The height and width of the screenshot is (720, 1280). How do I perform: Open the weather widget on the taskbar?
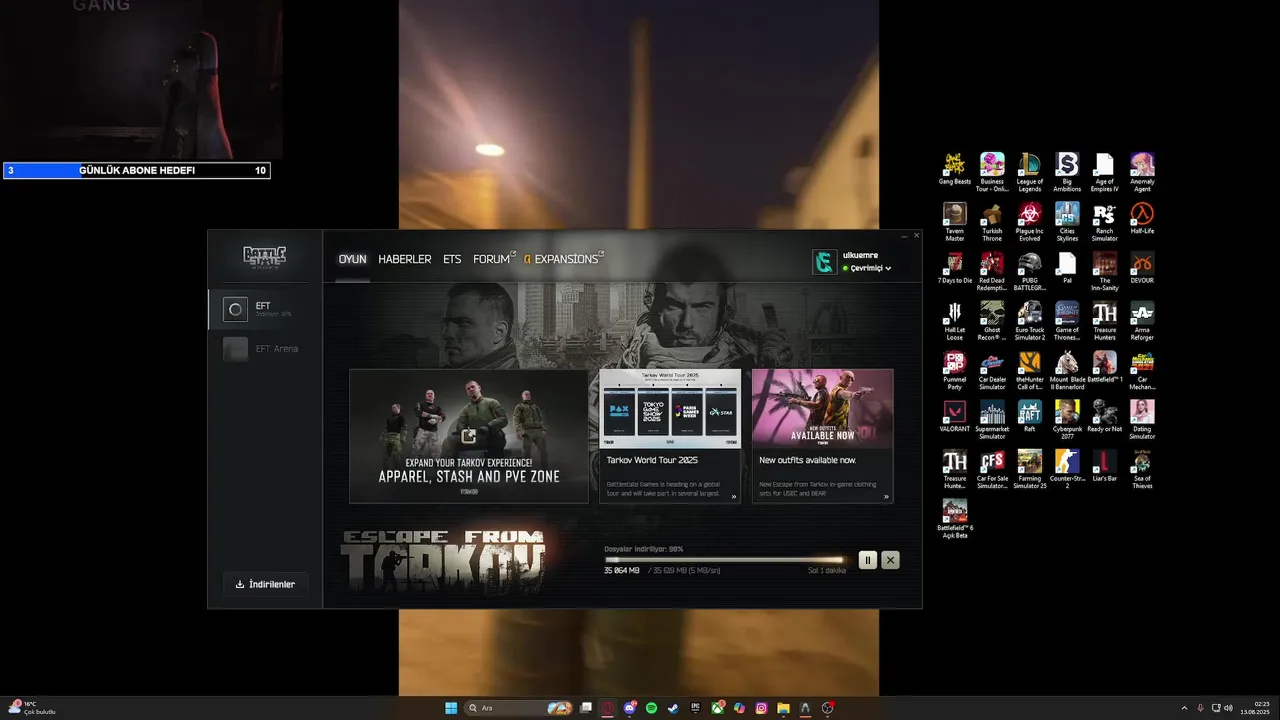point(32,708)
